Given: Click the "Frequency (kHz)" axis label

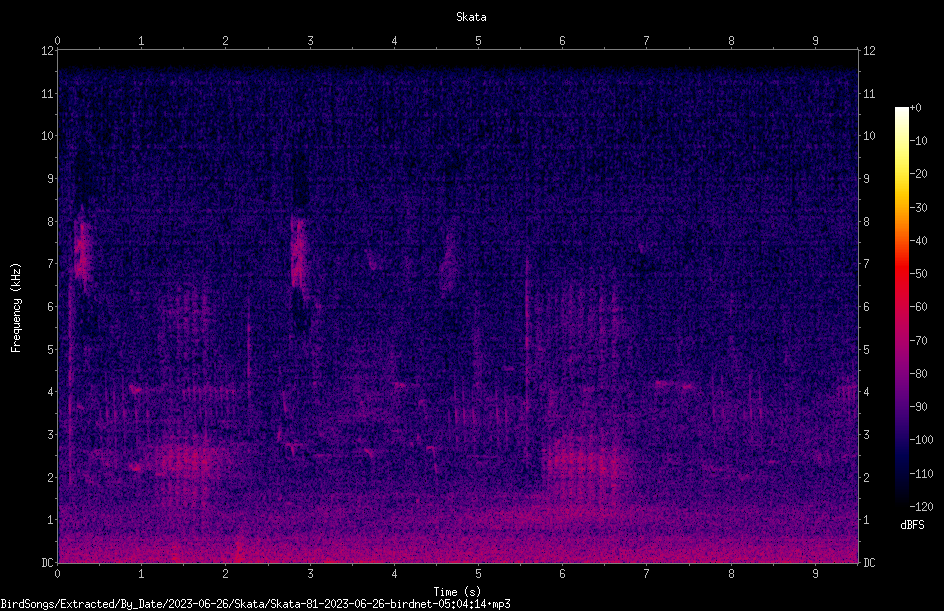Looking at the screenshot, I should pos(16,307).
